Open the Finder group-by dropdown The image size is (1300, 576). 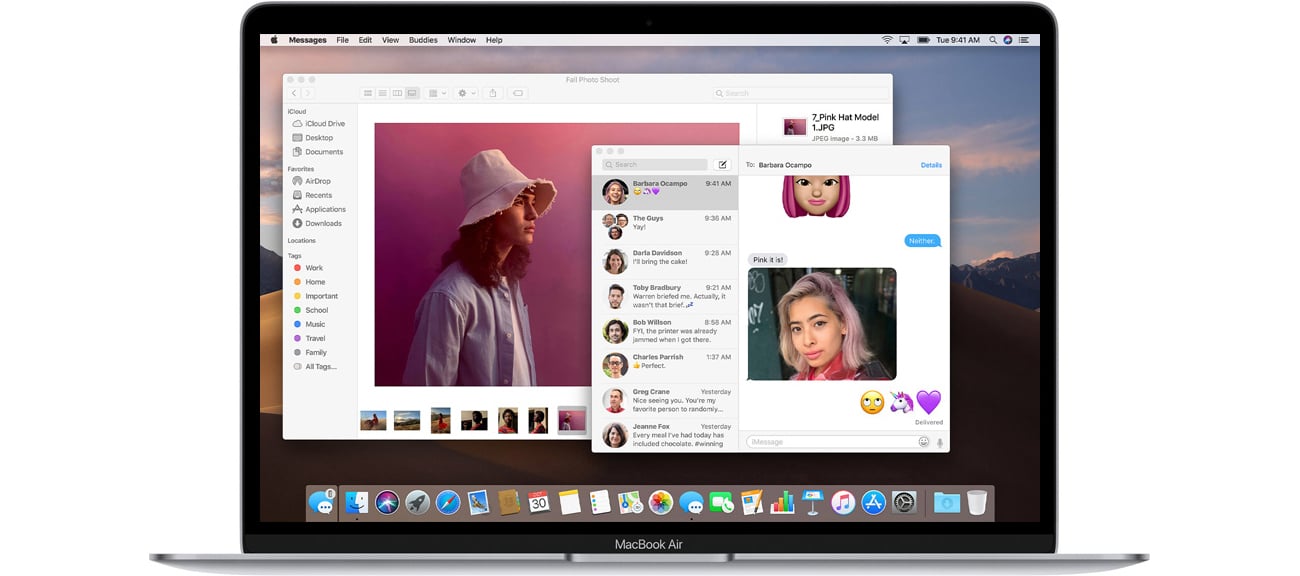[x=438, y=93]
